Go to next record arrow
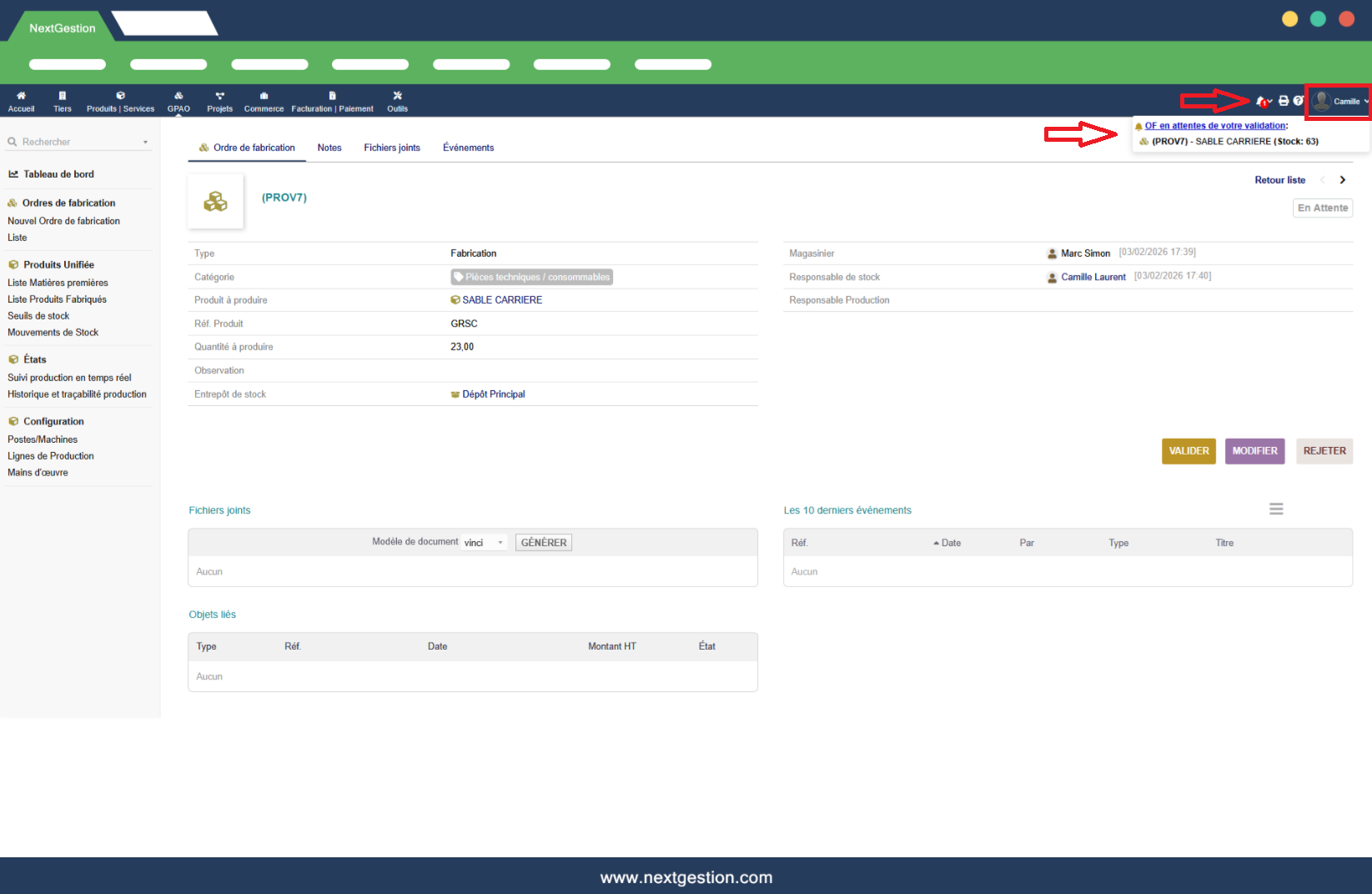The image size is (1372, 894). [1343, 180]
